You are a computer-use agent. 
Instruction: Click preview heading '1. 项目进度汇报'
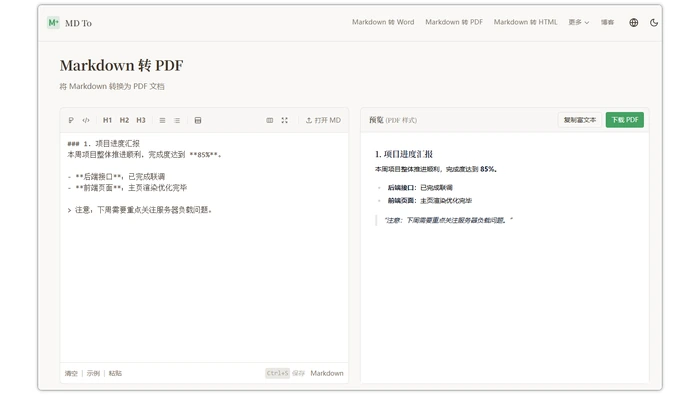[404, 154]
